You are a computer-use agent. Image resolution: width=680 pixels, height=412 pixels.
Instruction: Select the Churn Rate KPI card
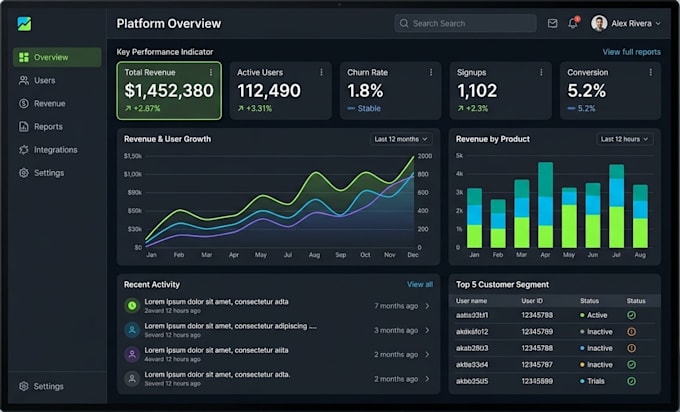click(390, 91)
